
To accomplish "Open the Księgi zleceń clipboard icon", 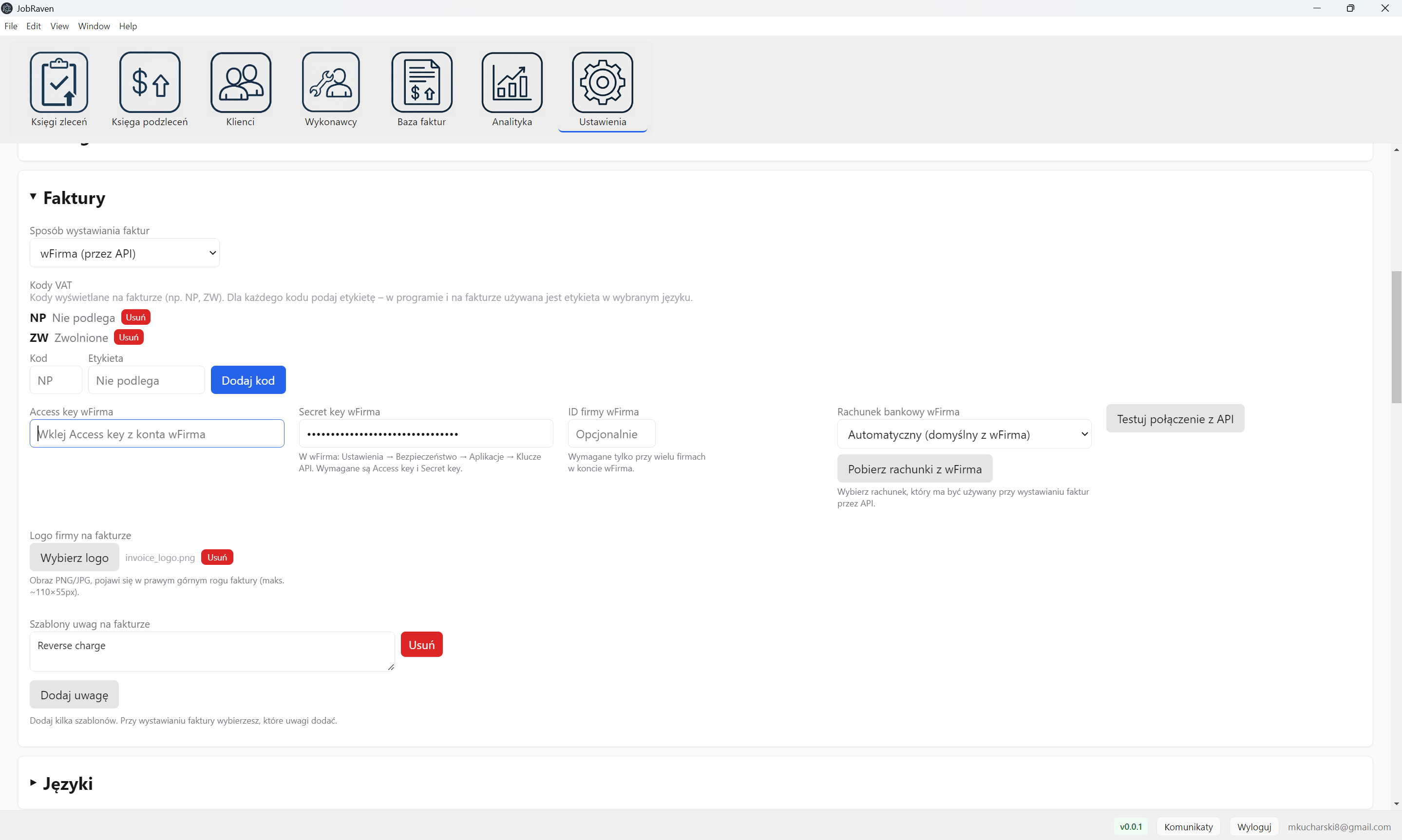I will point(59,83).
